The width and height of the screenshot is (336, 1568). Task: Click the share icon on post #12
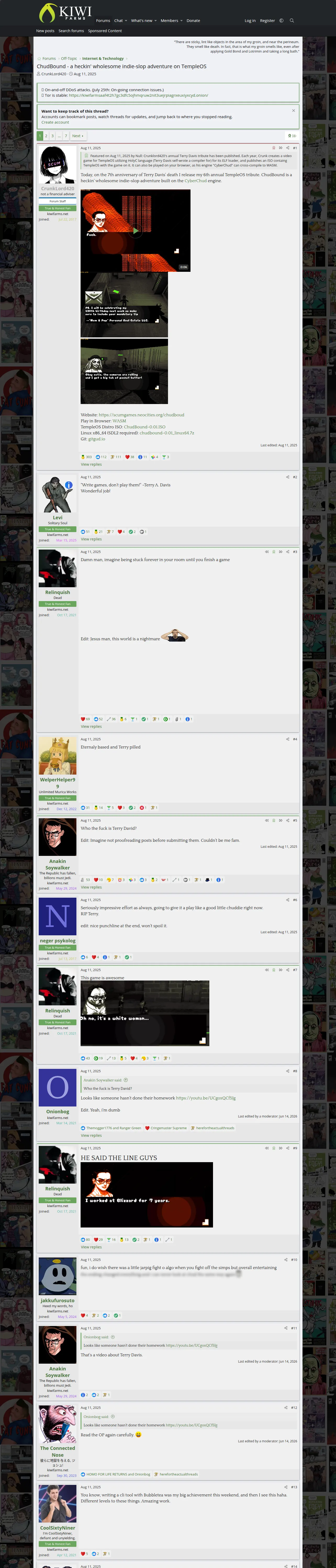[287, 1407]
